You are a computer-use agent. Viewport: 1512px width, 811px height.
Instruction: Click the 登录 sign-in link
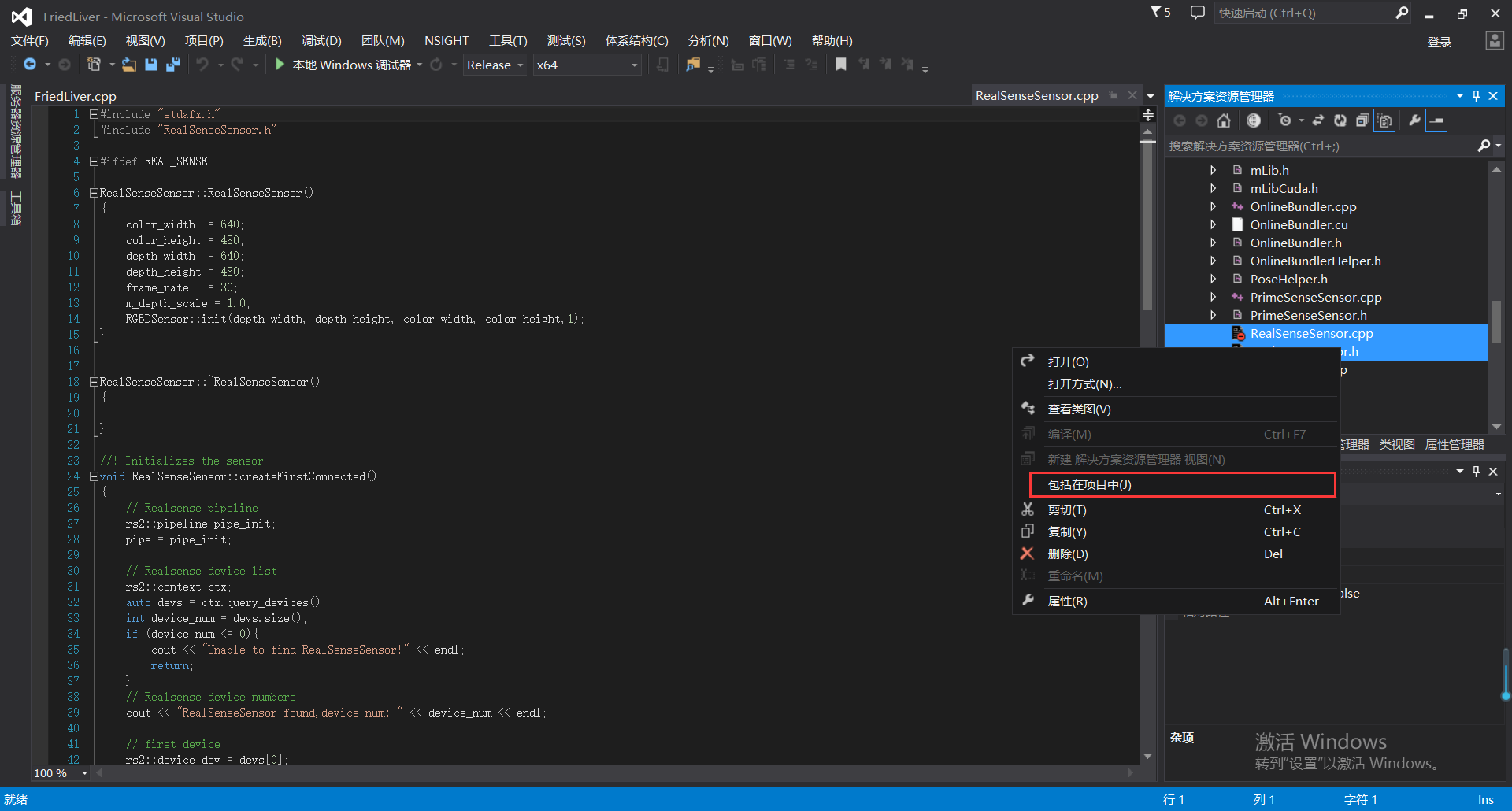1440,42
